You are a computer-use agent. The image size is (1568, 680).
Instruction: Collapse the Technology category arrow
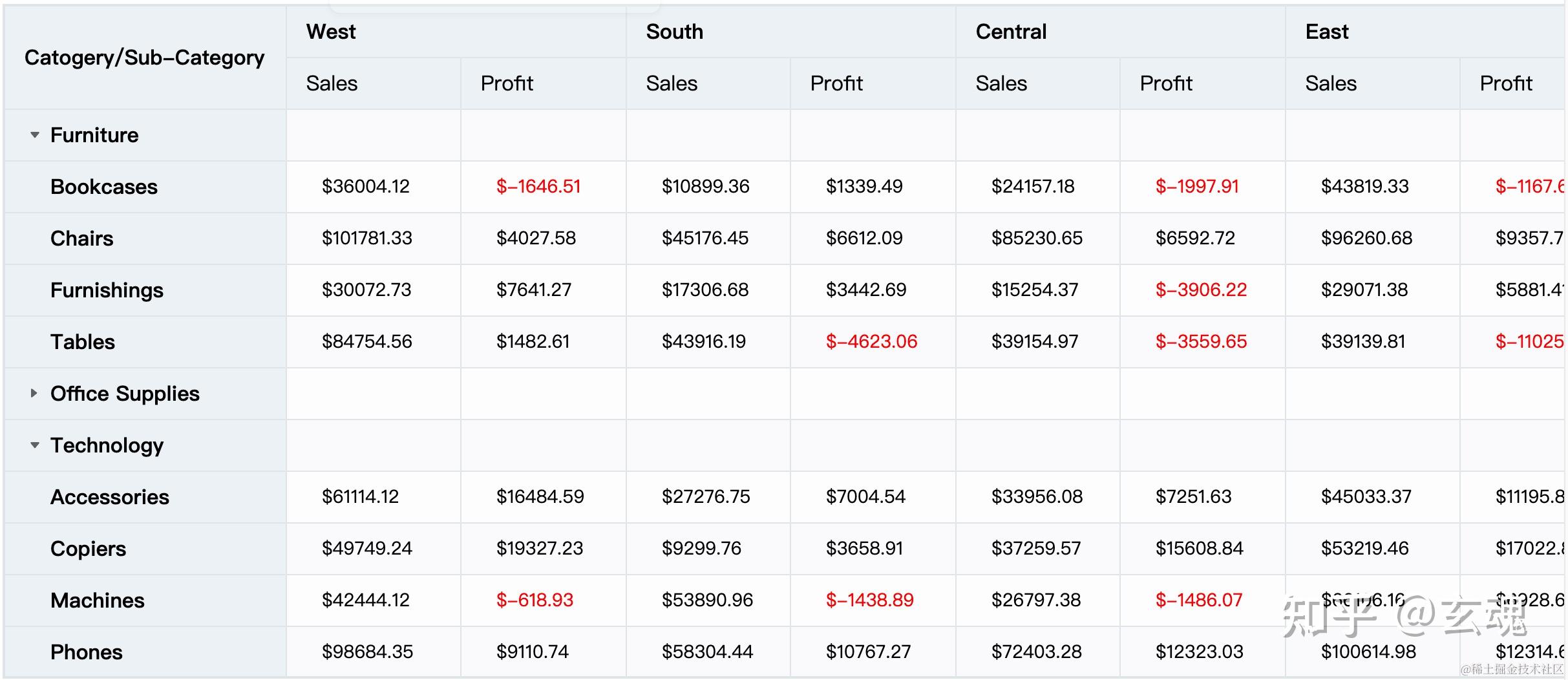pos(35,445)
